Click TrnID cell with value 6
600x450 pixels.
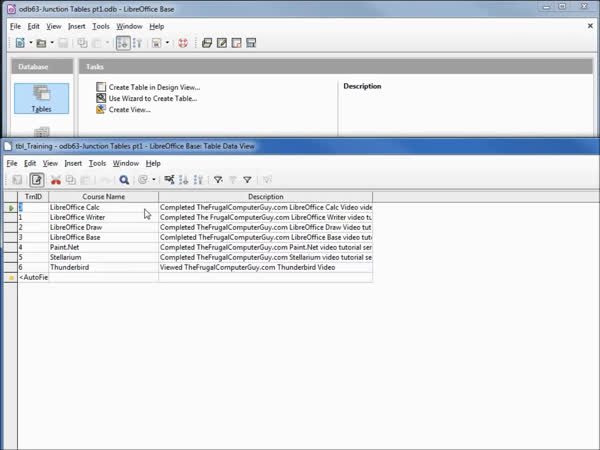pos(33,267)
